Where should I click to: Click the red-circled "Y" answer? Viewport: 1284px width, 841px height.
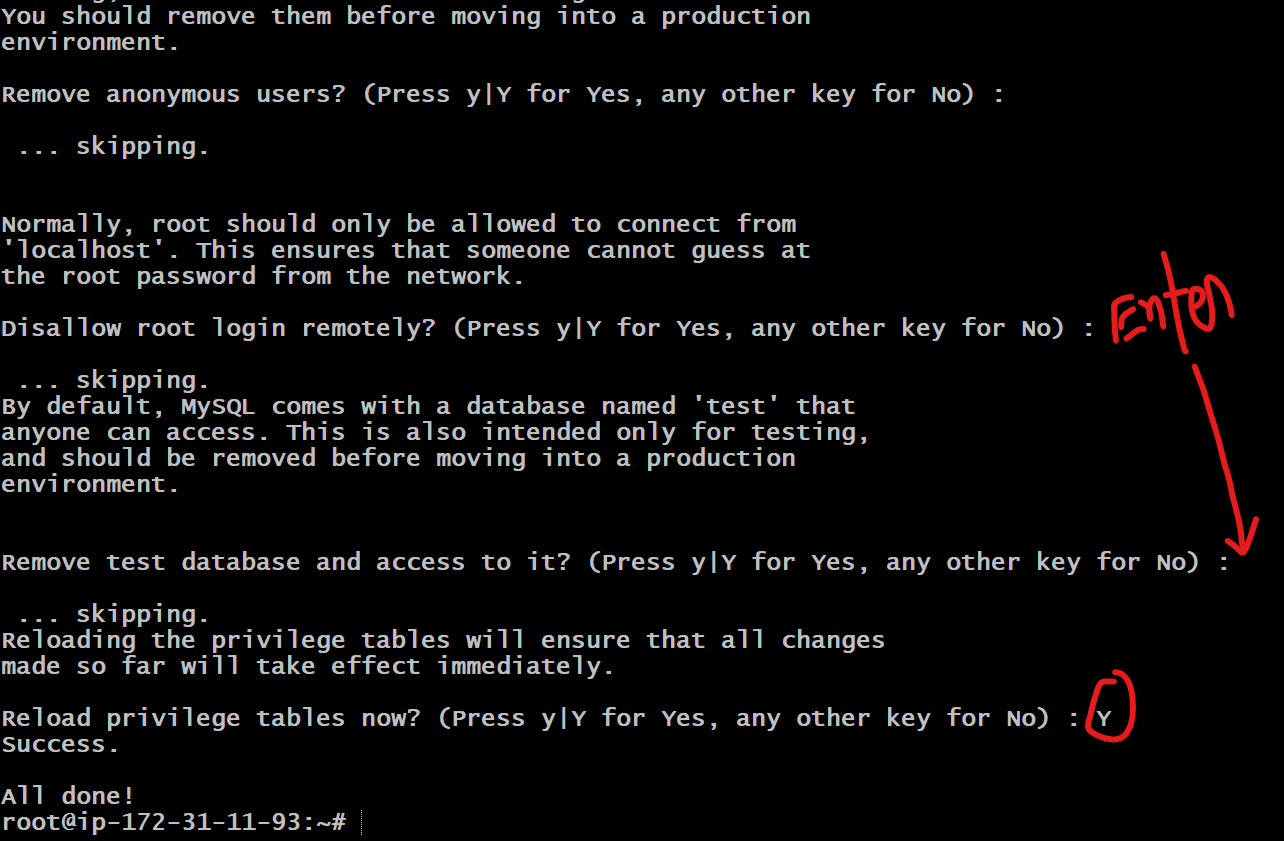tap(1104, 718)
